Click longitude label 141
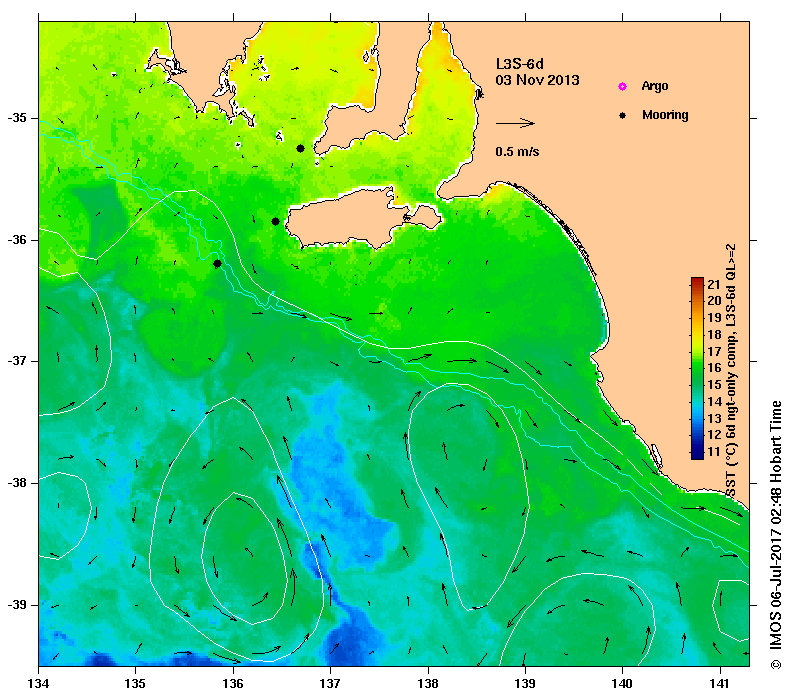 (719, 684)
